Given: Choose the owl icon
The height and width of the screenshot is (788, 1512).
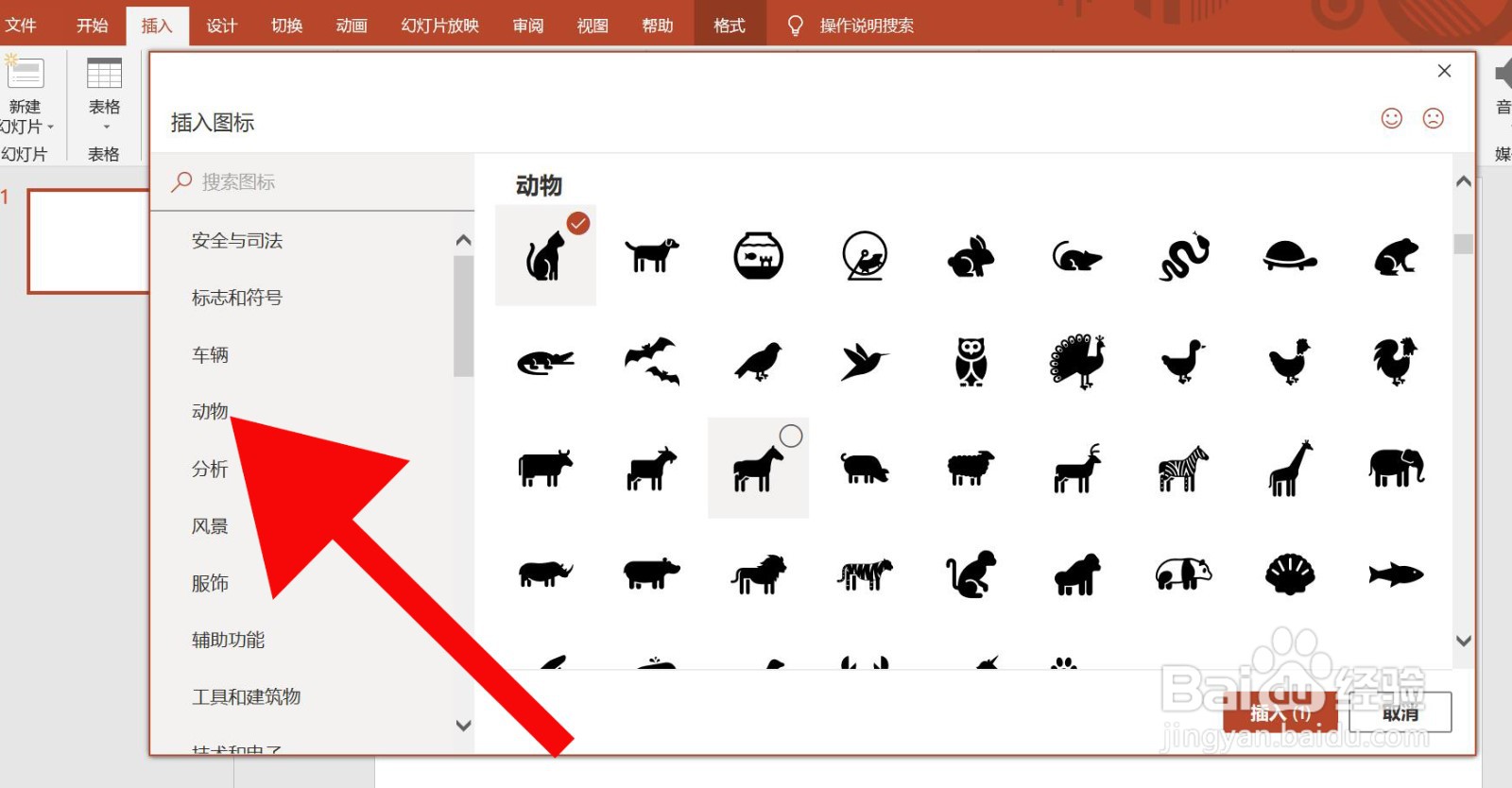Looking at the screenshot, I should pos(971,362).
